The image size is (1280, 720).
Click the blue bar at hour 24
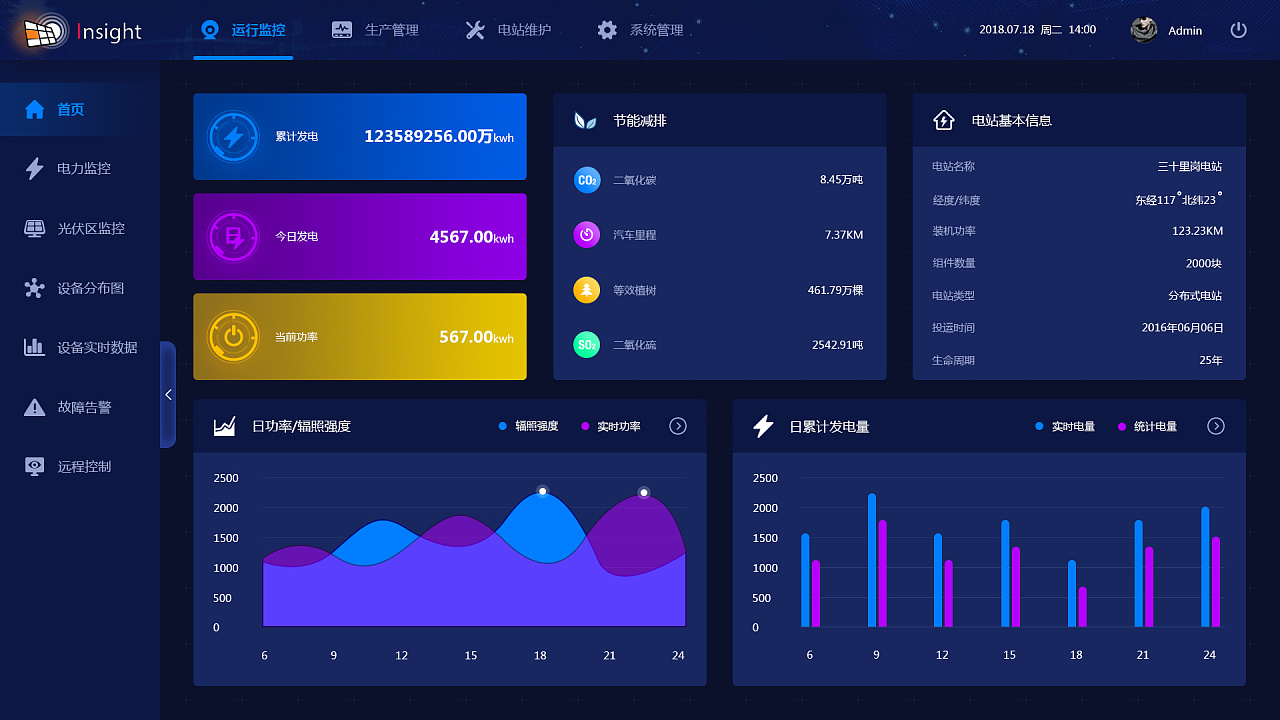[1205, 567]
